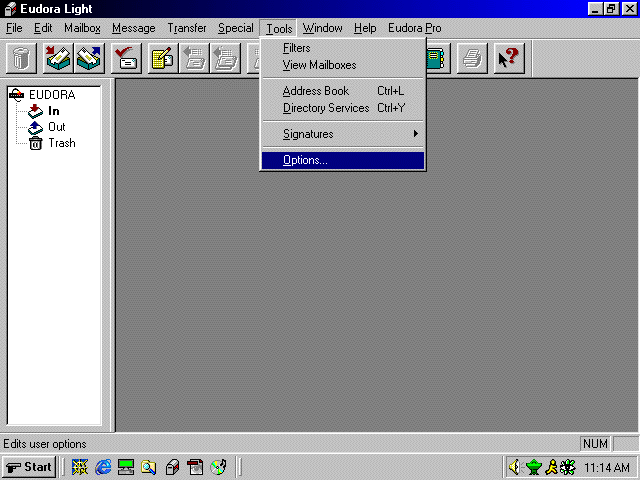The width and height of the screenshot is (640, 480).
Task: Click the Windows Start button
Action: pos(29,467)
